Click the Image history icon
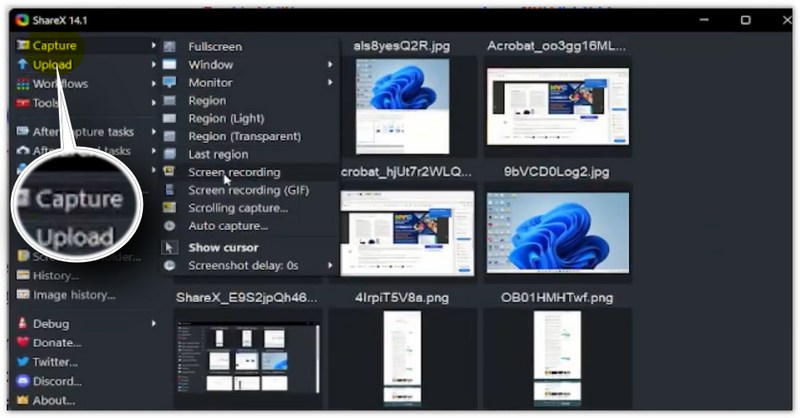The height and width of the screenshot is (418, 800). pyautogui.click(x=23, y=294)
